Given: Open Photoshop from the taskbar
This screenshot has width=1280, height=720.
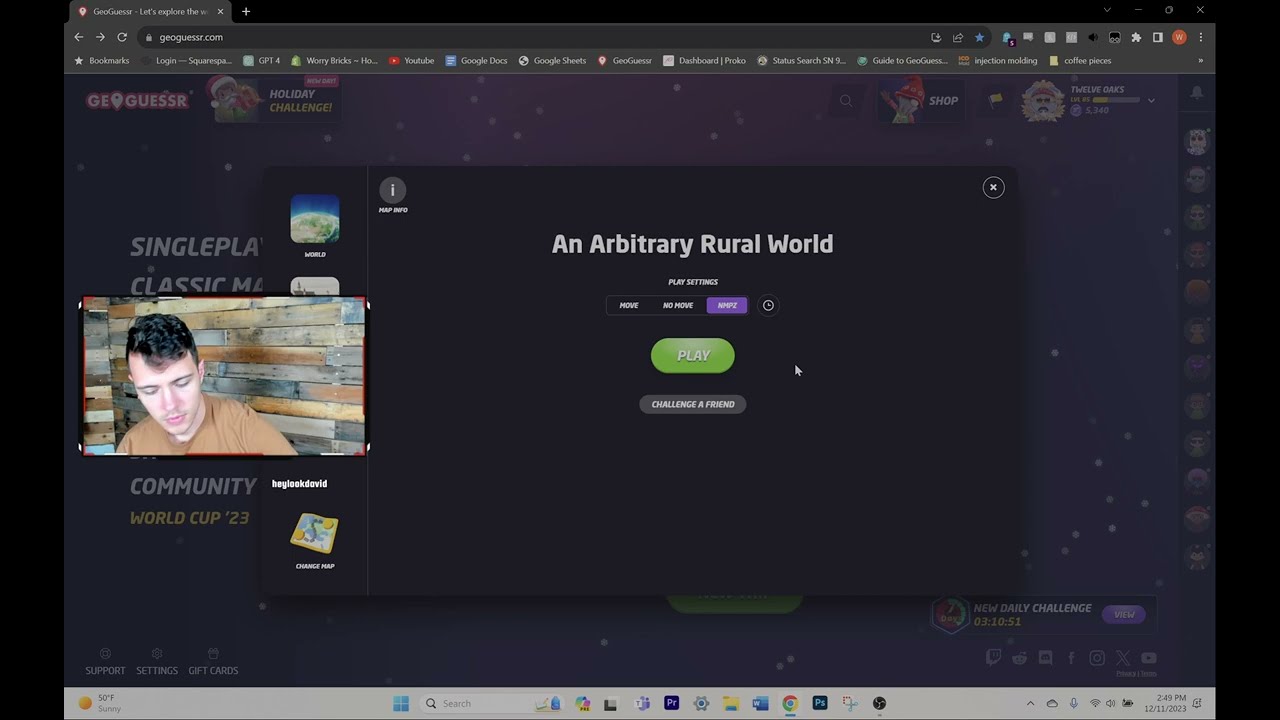Looking at the screenshot, I should tap(820, 703).
